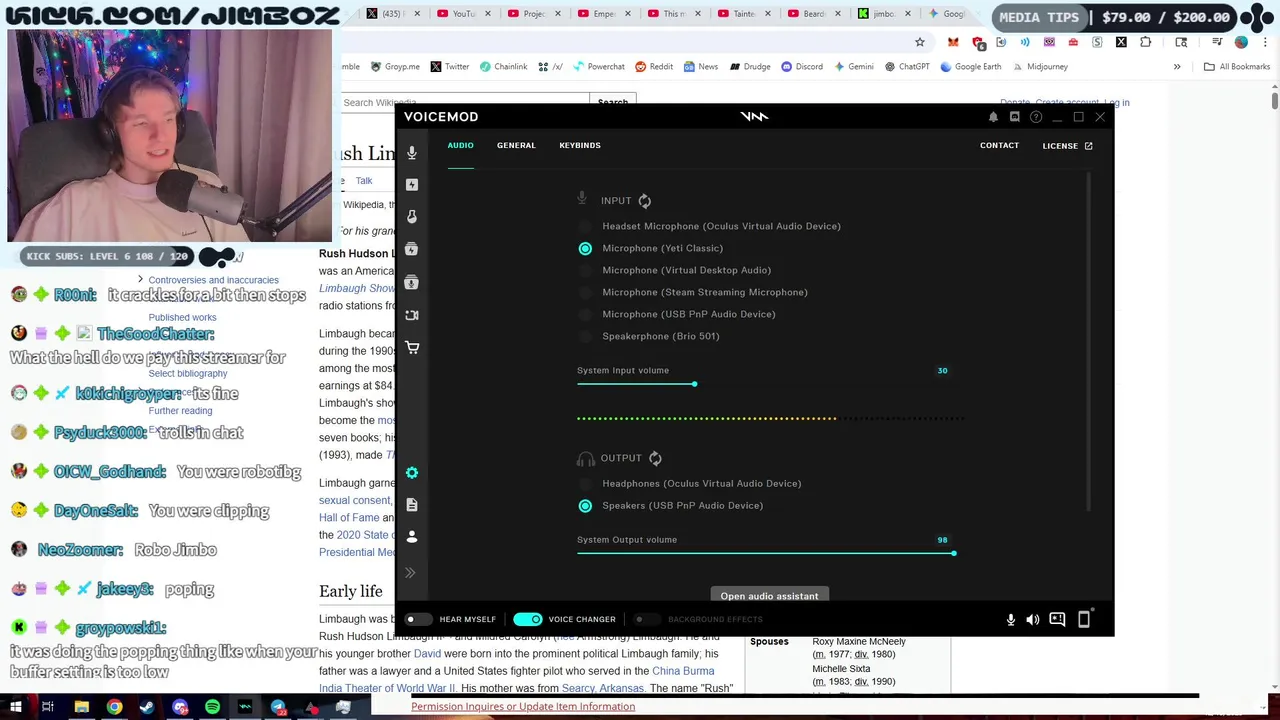Switch to the General settings tab
The image size is (1280, 720).
point(516,145)
